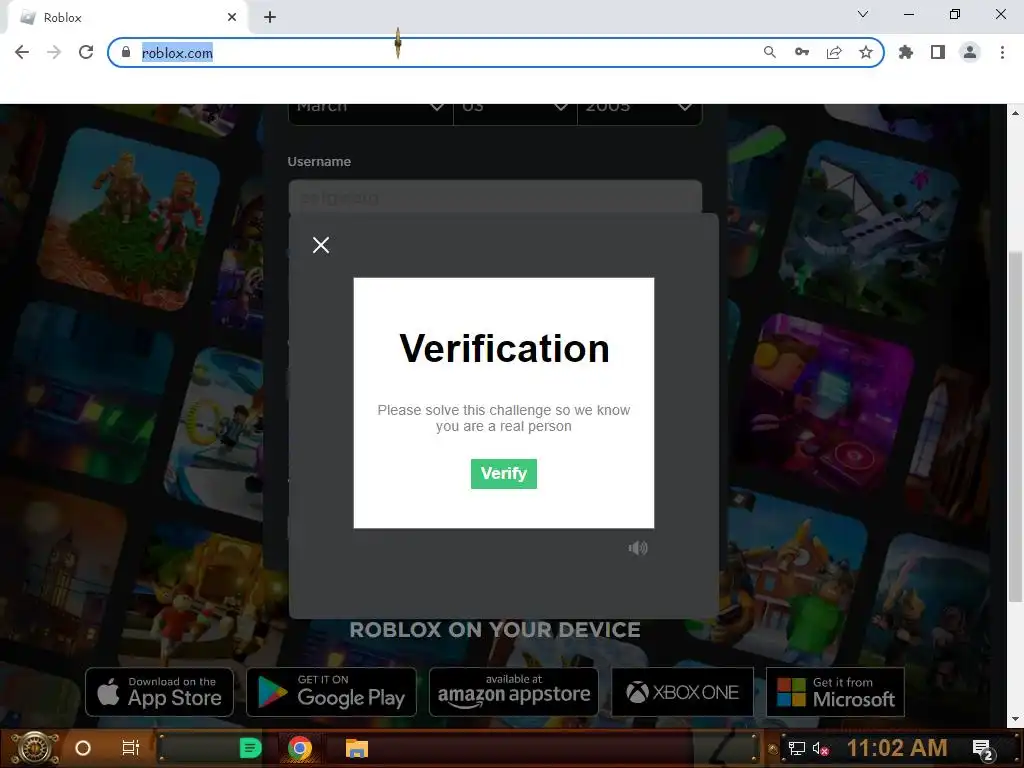The height and width of the screenshot is (768, 1024).
Task: Open the zoom magnifier icon in address bar
Action: 770,52
